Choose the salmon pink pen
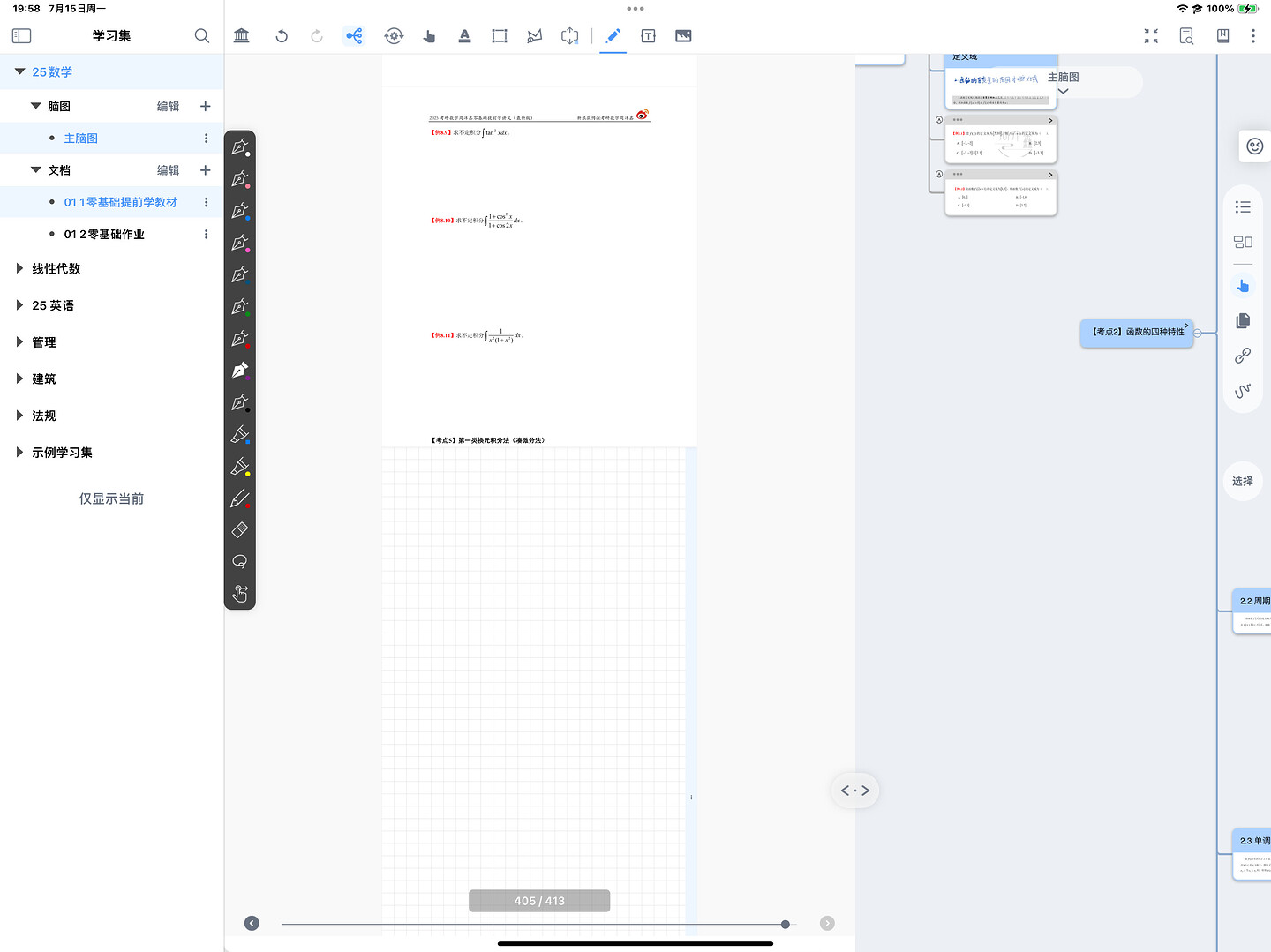This screenshot has width=1271, height=952. pyautogui.click(x=240, y=179)
